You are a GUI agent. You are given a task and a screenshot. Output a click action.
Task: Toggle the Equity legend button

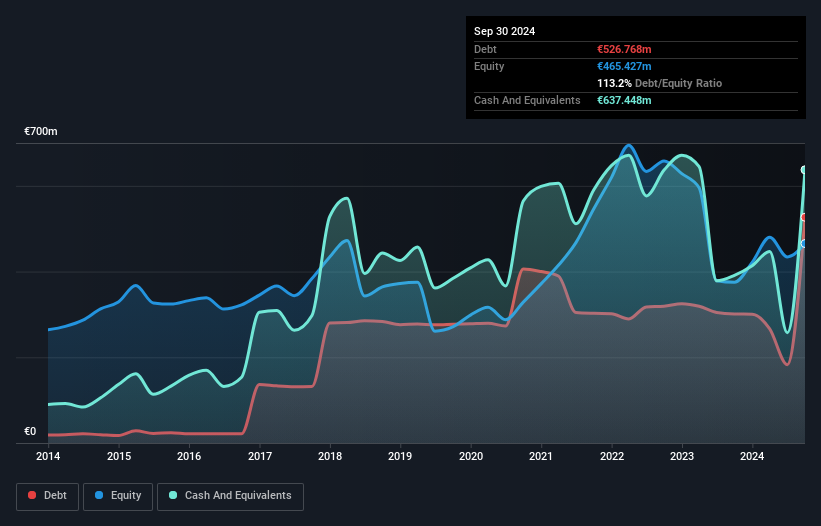point(119,496)
